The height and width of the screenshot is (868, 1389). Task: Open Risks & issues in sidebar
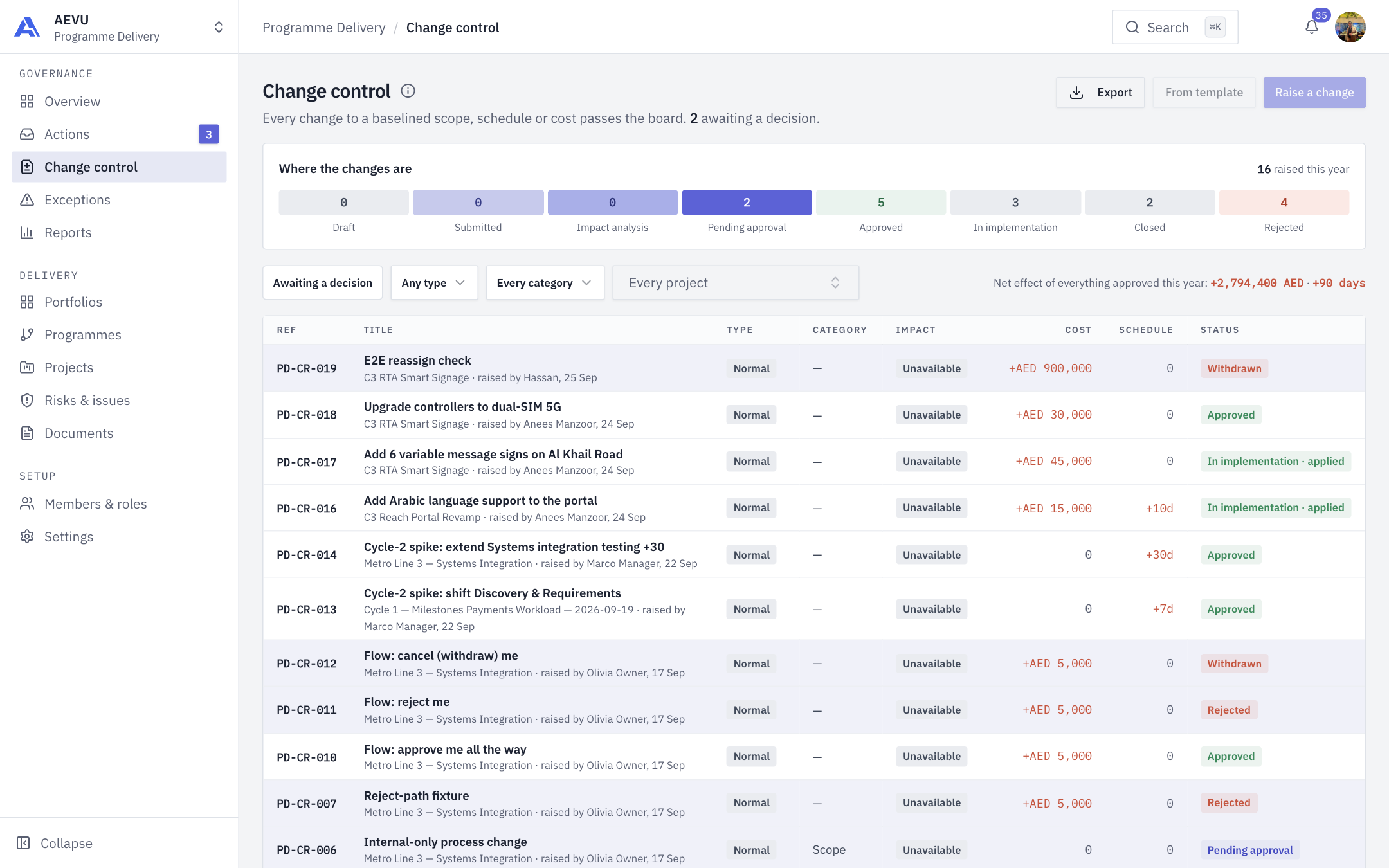pos(119,401)
